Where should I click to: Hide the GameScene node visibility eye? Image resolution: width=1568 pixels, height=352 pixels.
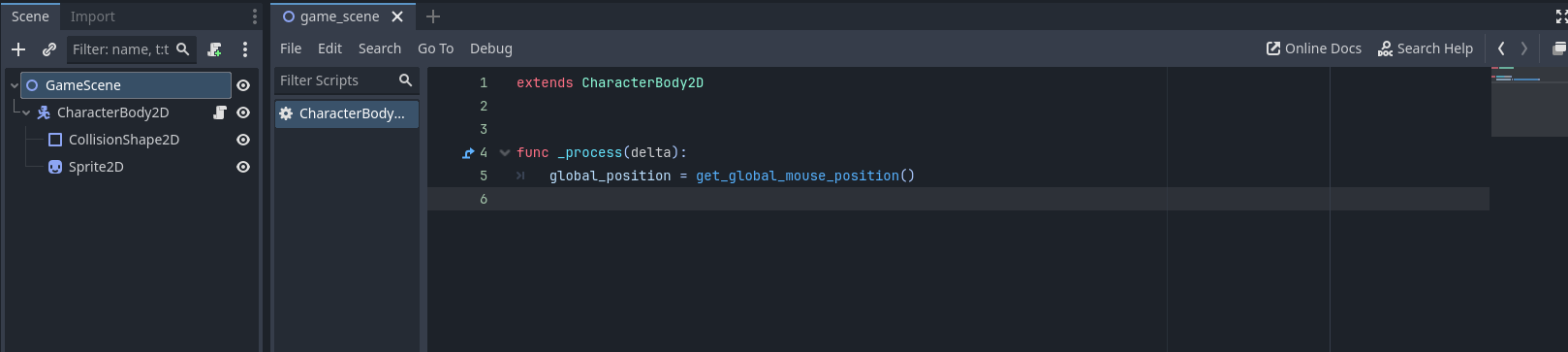coord(243,85)
